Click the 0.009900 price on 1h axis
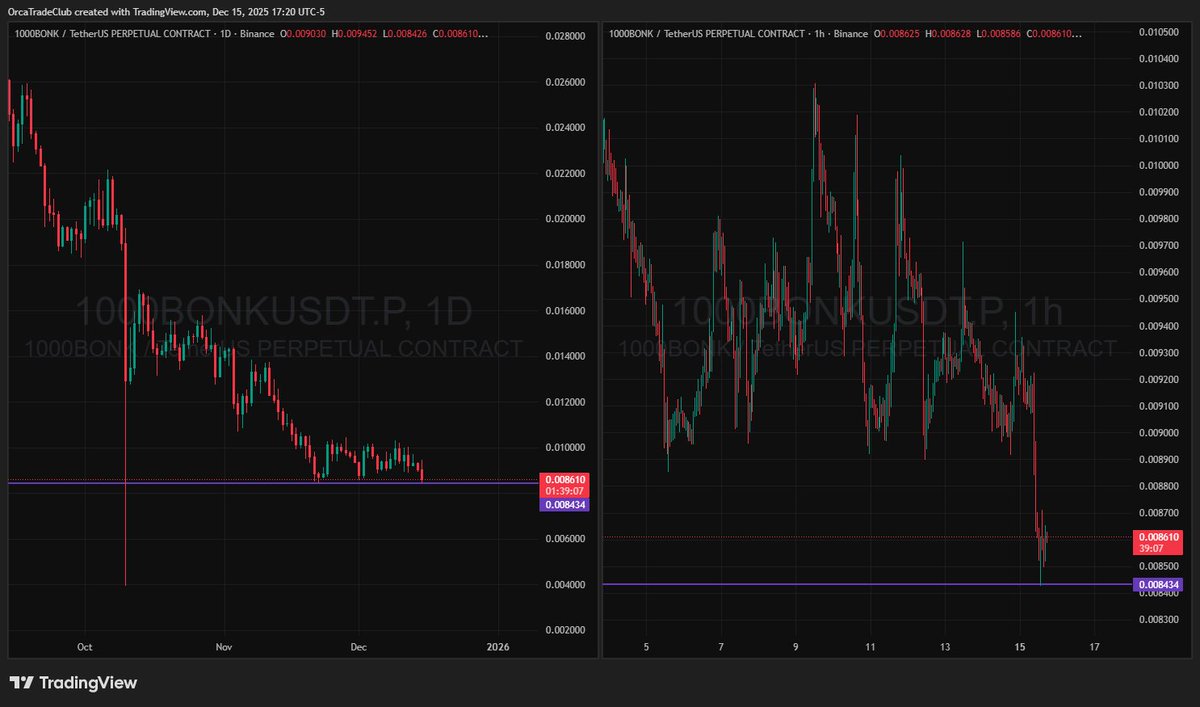 pos(1159,192)
